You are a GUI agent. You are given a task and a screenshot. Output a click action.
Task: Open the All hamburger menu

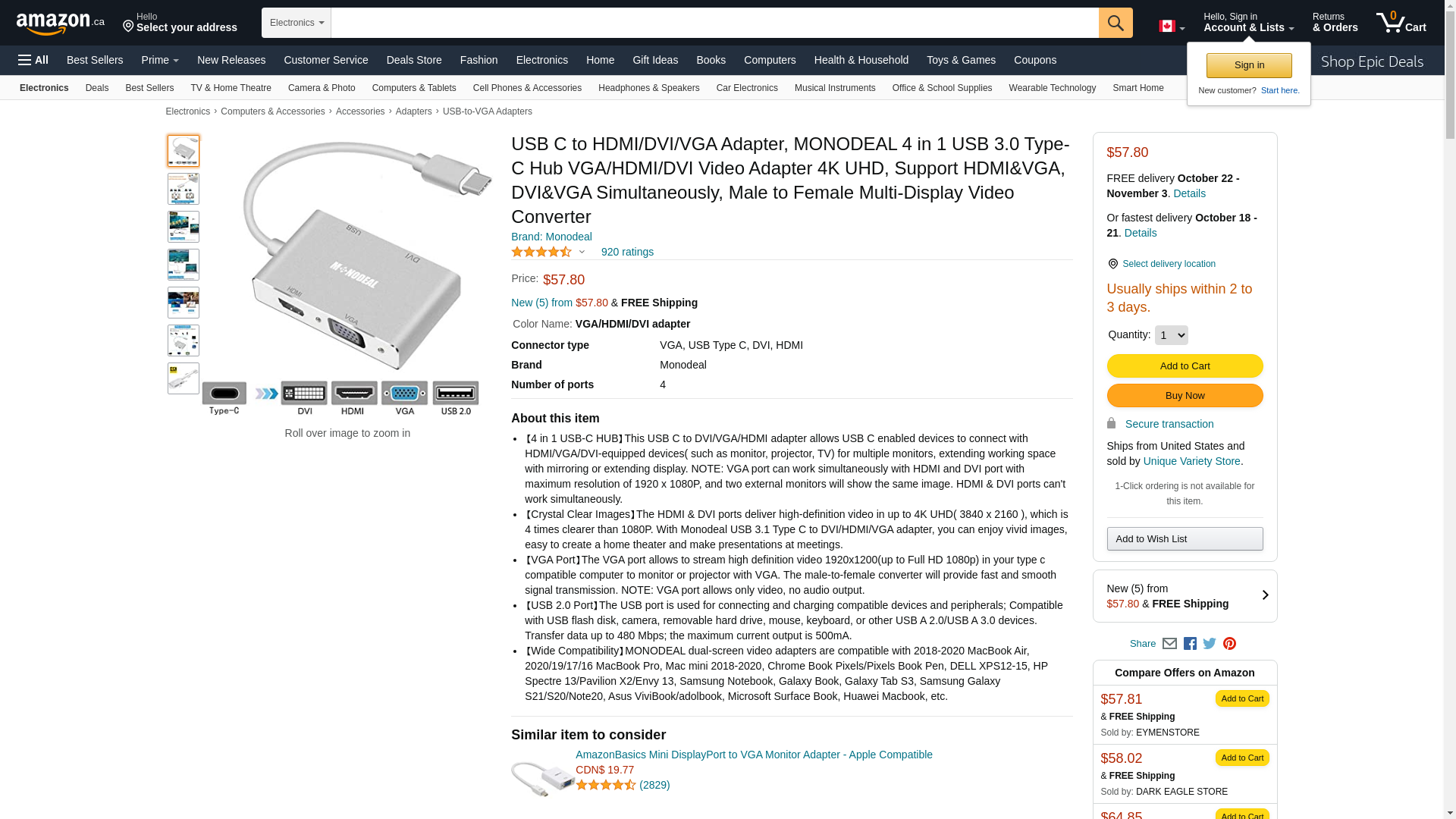point(33,60)
